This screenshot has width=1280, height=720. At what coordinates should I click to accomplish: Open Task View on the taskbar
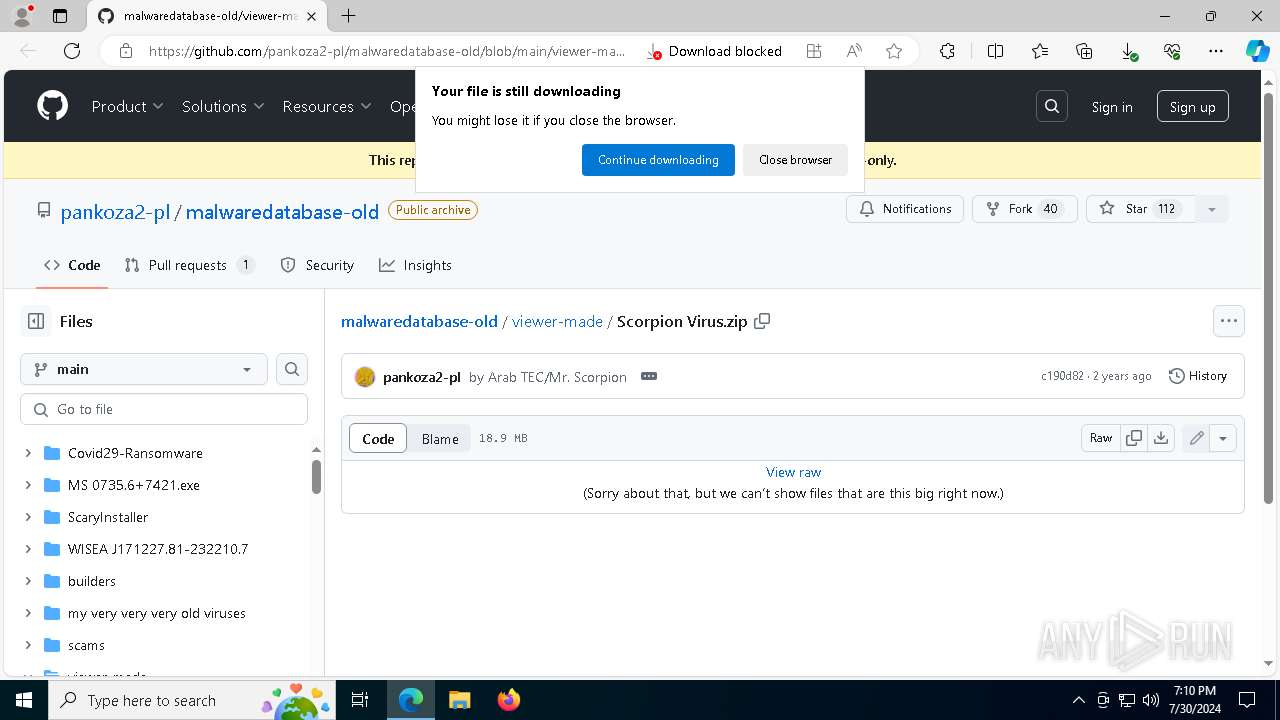coord(360,700)
